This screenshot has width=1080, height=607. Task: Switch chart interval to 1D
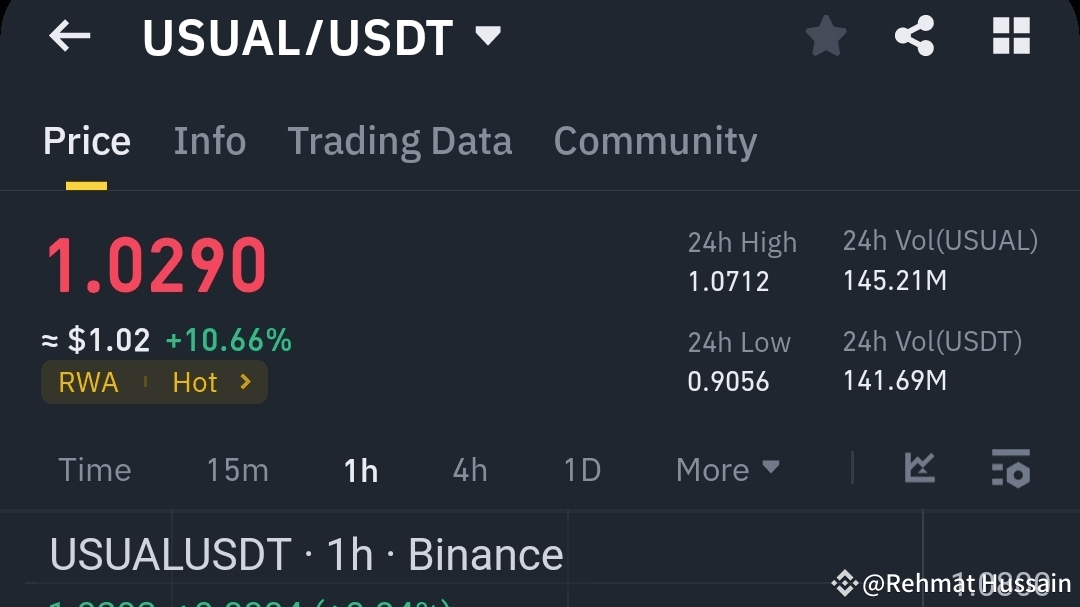(x=581, y=469)
